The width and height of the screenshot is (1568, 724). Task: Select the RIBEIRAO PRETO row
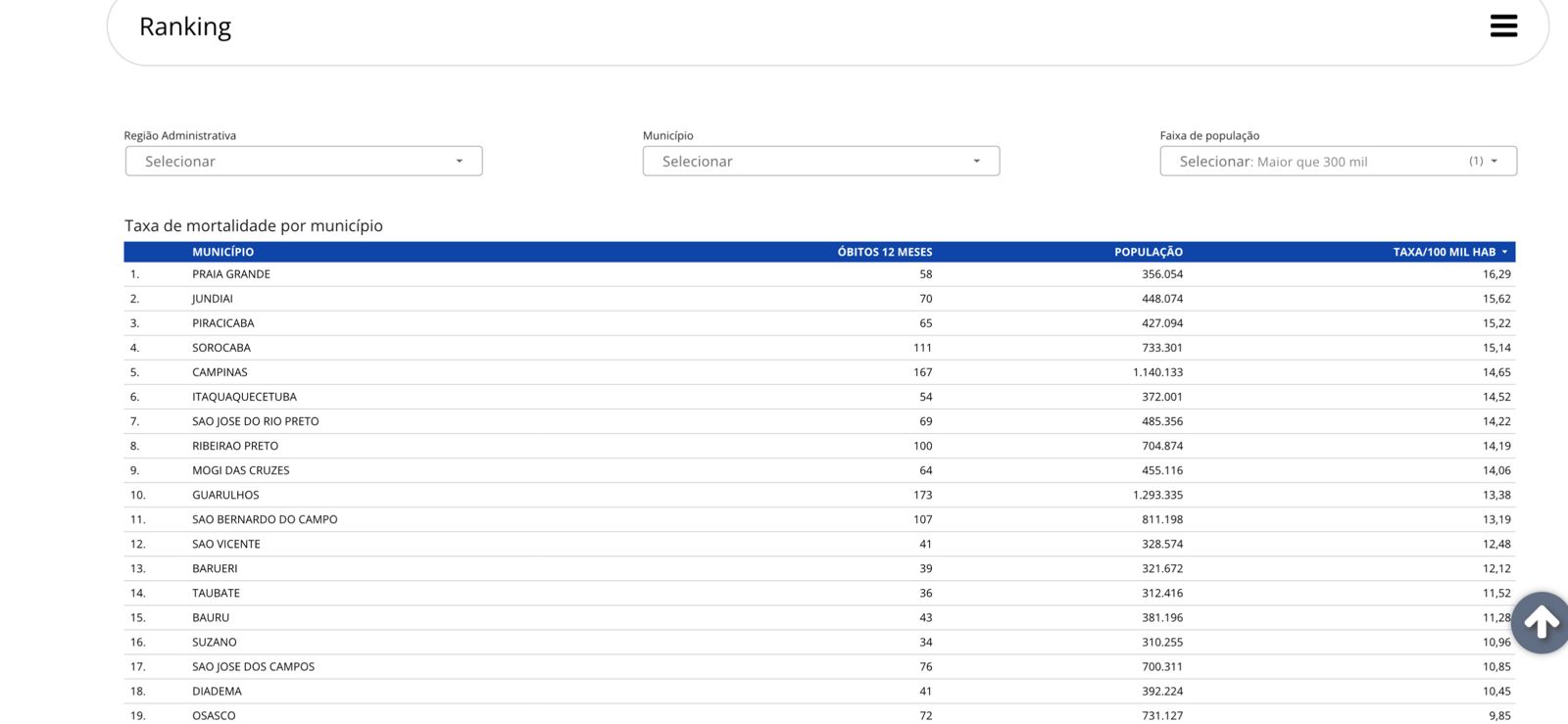(819, 446)
